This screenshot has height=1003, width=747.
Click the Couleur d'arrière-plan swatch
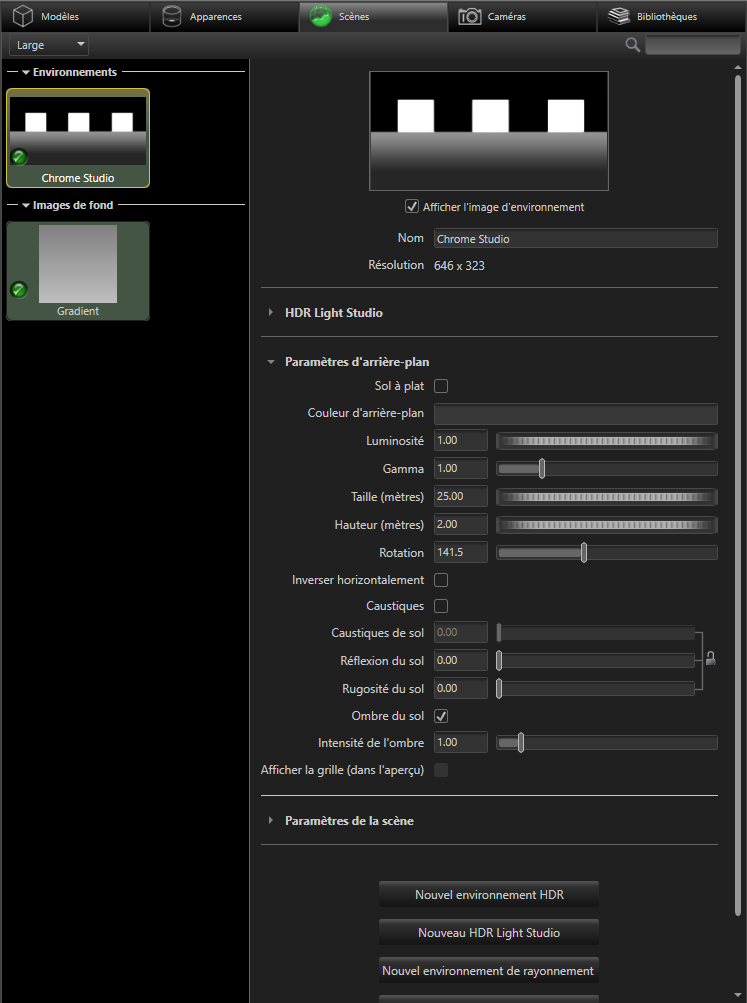point(576,414)
